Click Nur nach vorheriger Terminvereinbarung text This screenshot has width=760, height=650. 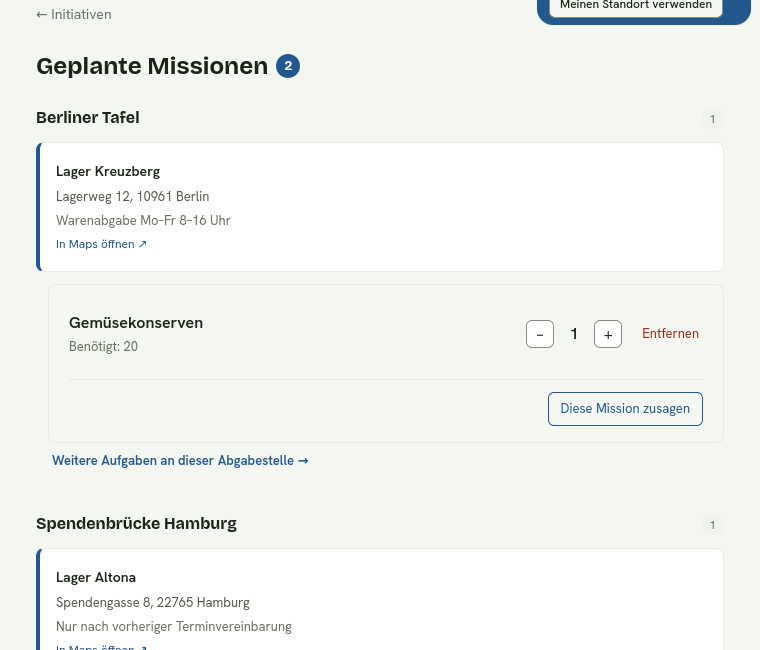click(174, 627)
